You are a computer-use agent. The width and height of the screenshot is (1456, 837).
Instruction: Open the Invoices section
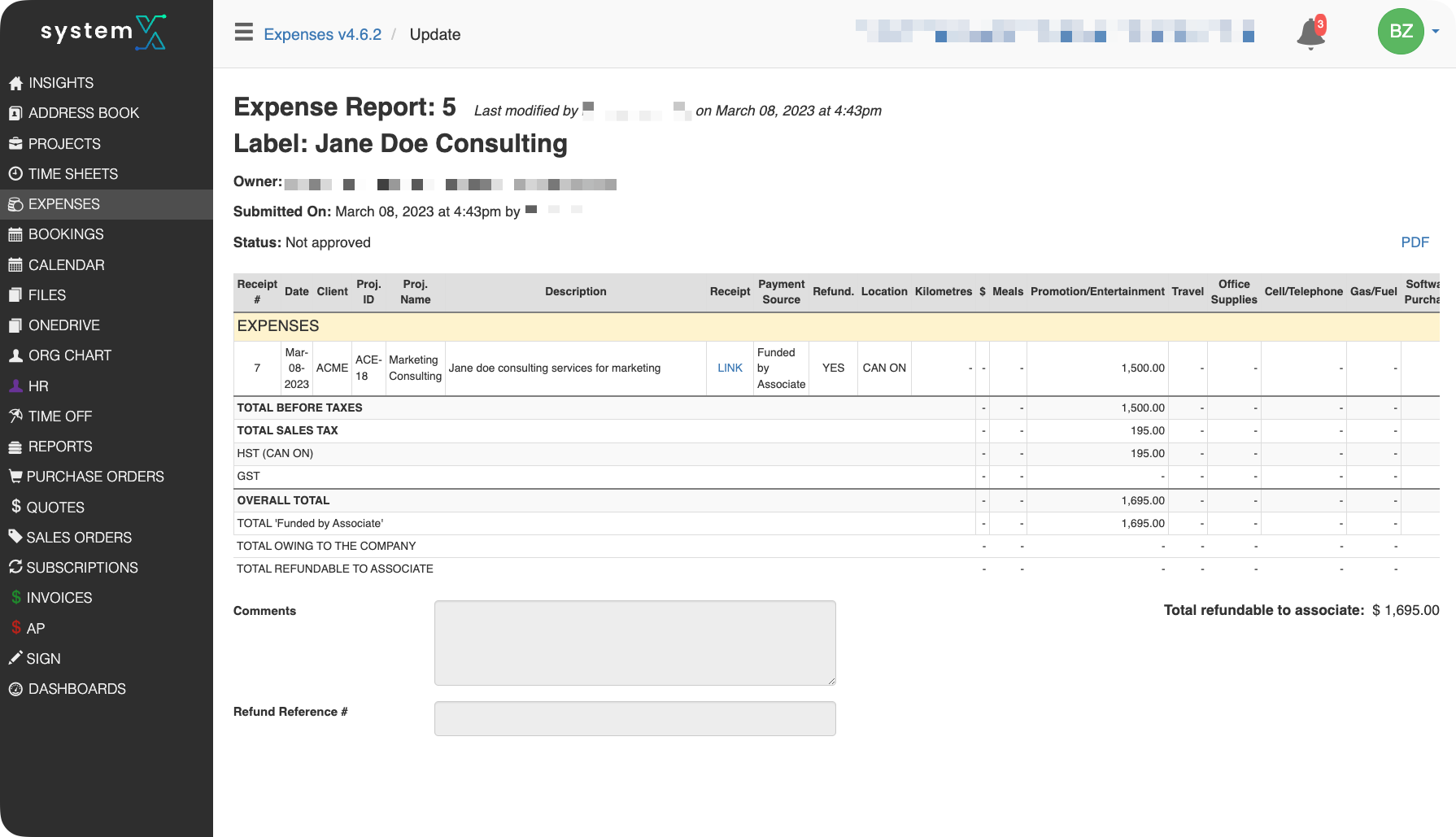point(59,597)
